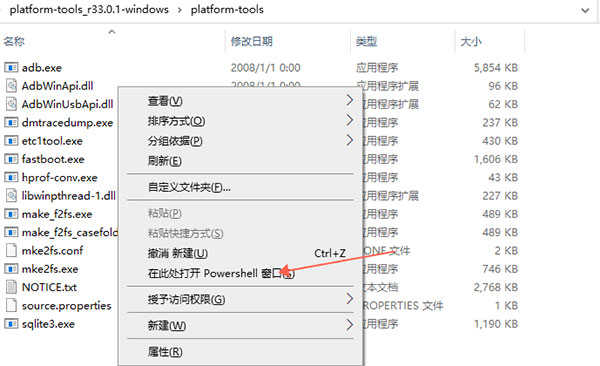This screenshot has width=600, height=366.
Task: Select the mke2fs.conf file icon
Action: tap(12, 251)
